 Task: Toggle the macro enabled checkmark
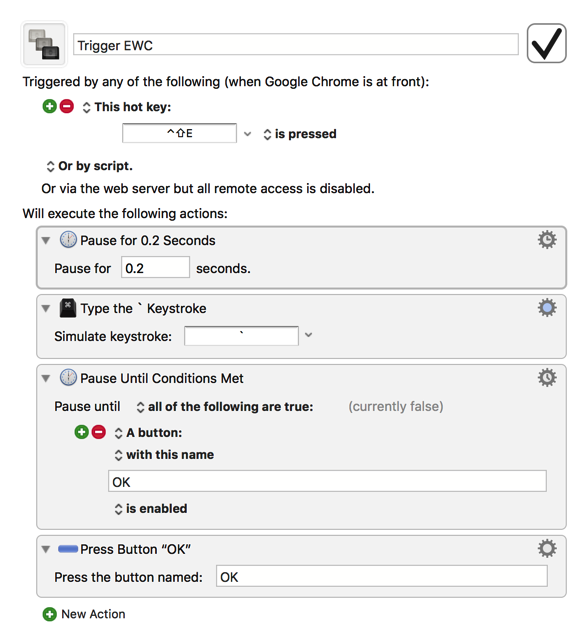tap(546, 43)
